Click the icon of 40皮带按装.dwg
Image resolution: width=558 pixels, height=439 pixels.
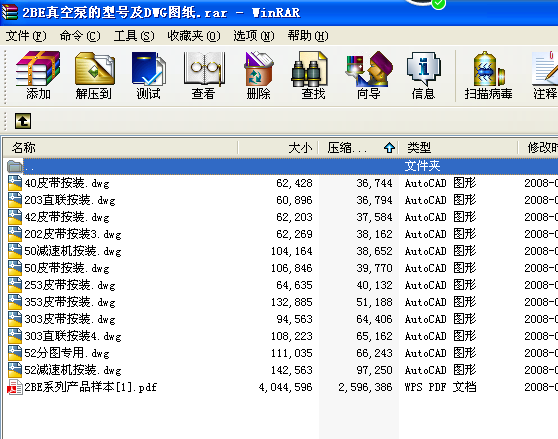pos(15,183)
